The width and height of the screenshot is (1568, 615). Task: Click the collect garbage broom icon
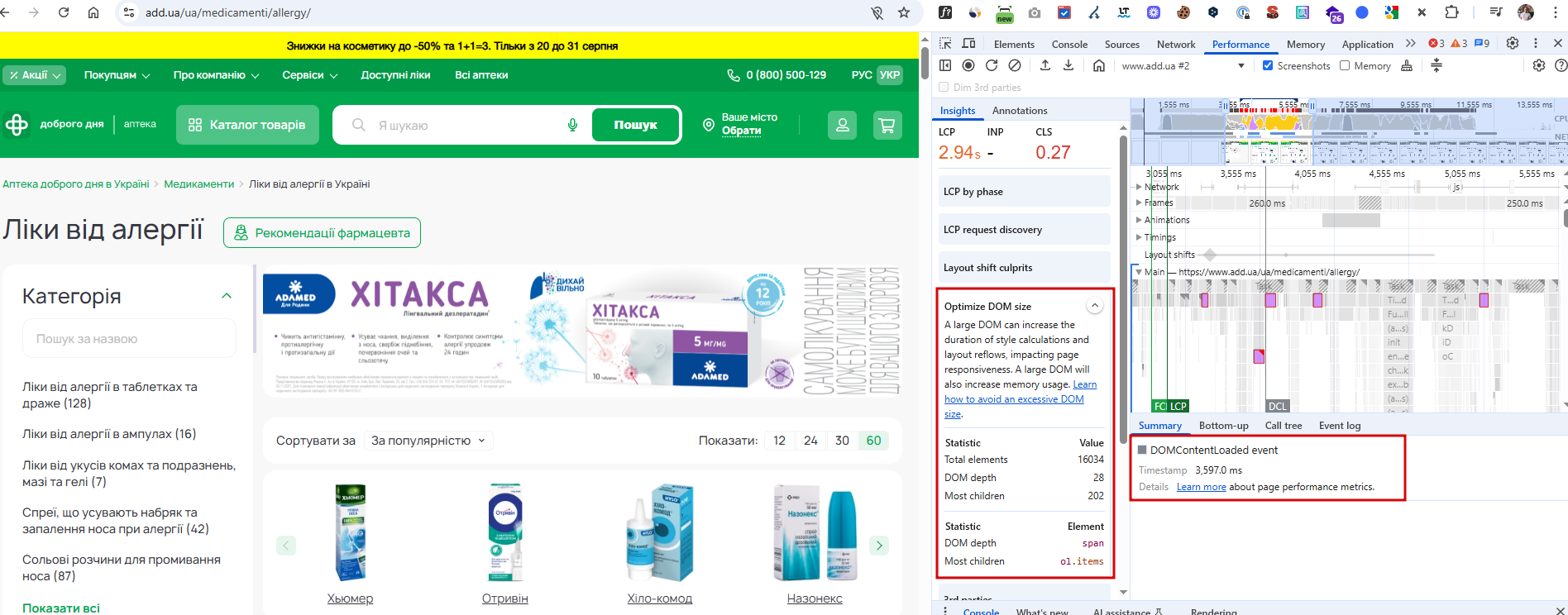pos(1407,65)
